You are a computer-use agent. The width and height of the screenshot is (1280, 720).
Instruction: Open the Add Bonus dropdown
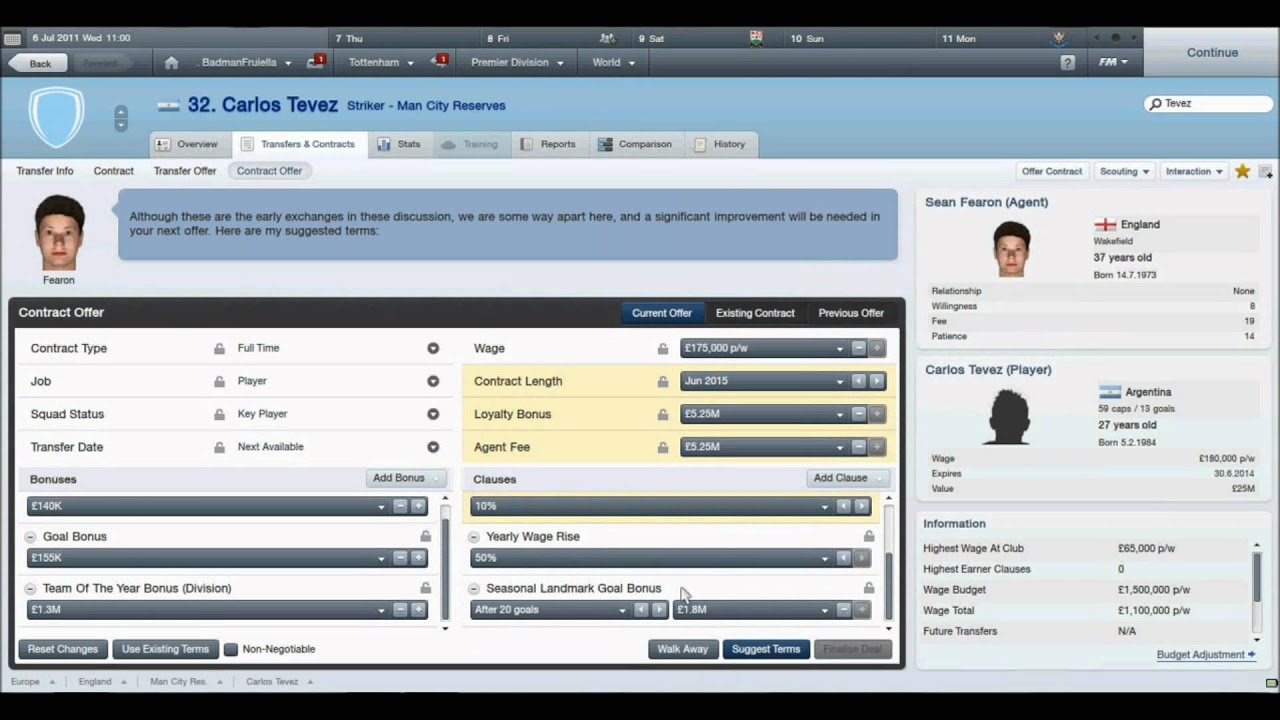[x=406, y=478]
